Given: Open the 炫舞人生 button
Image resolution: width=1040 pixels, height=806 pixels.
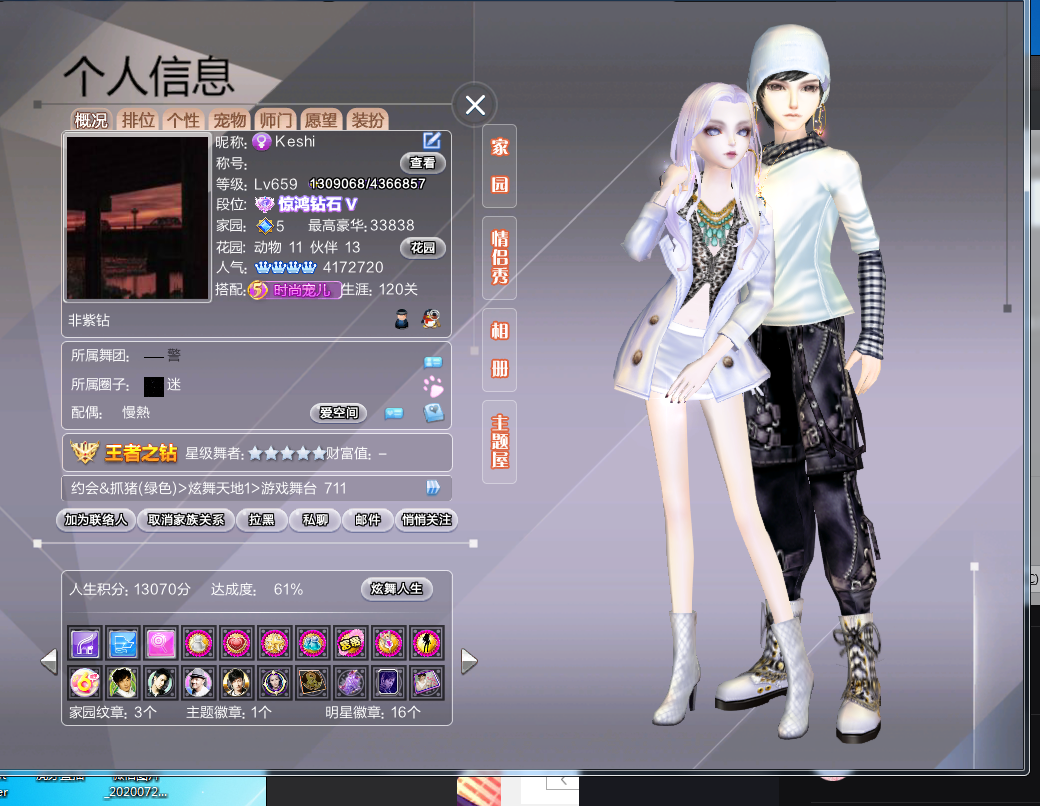Looking at the screenshot, I should pyautogui.click(x=397, y=588).
